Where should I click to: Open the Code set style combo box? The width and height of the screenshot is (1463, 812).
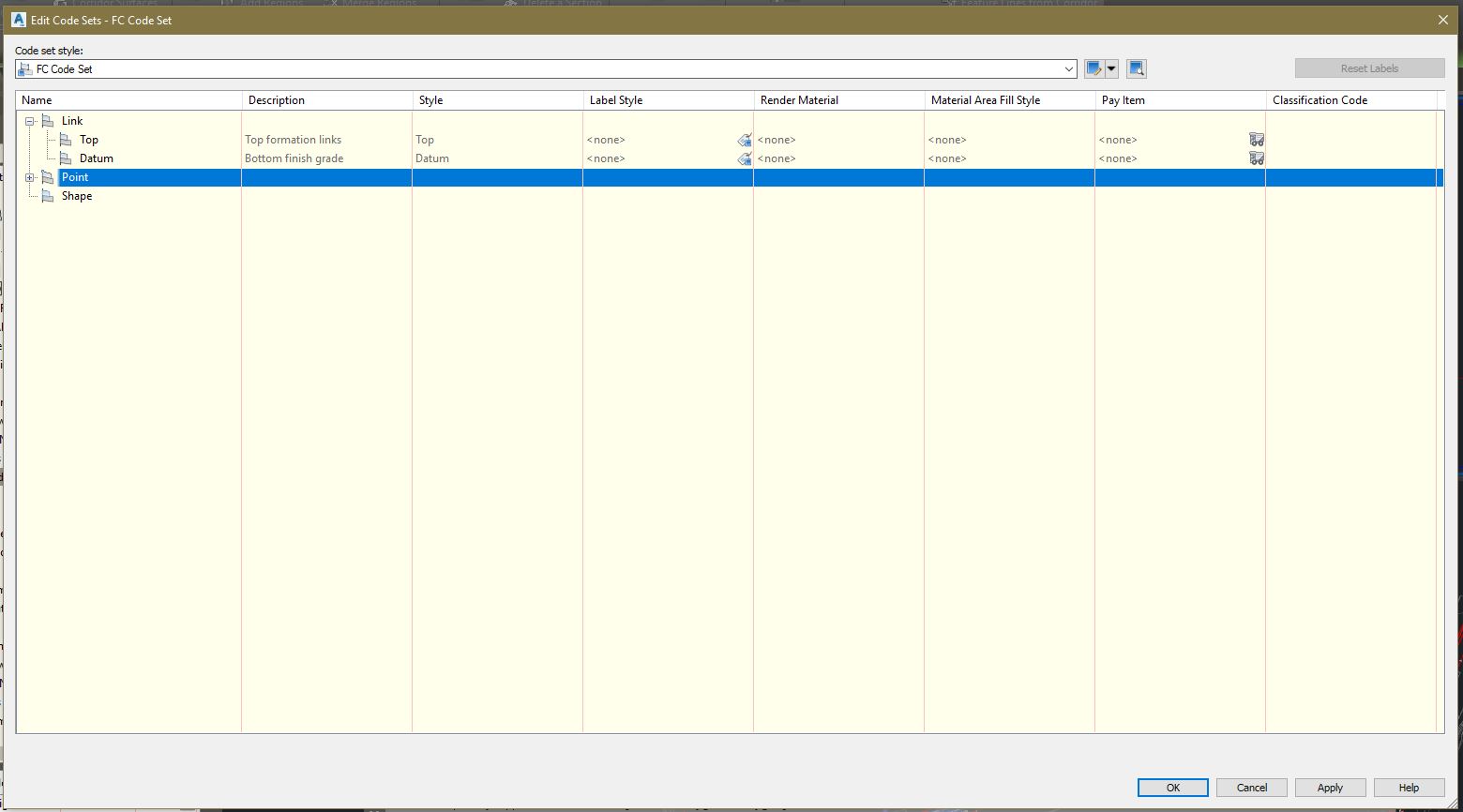546,69
